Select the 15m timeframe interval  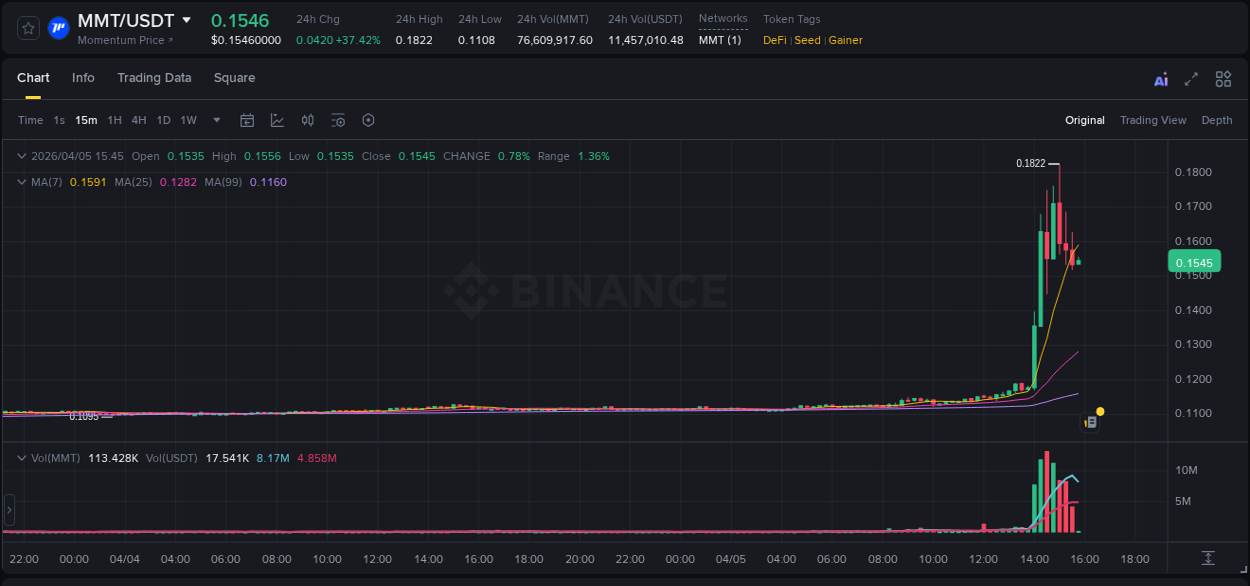[x=86, y=120]
